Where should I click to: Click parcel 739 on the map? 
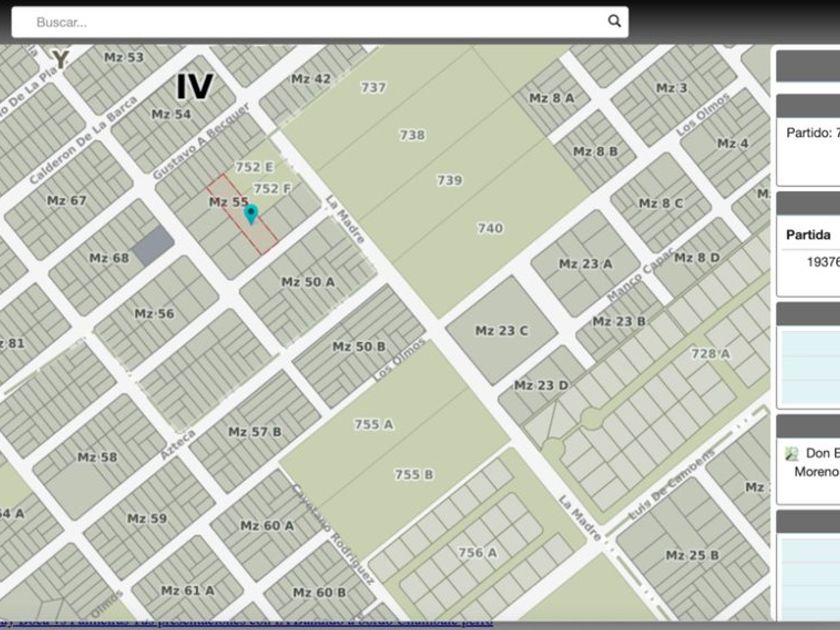(x=449, y=181)
